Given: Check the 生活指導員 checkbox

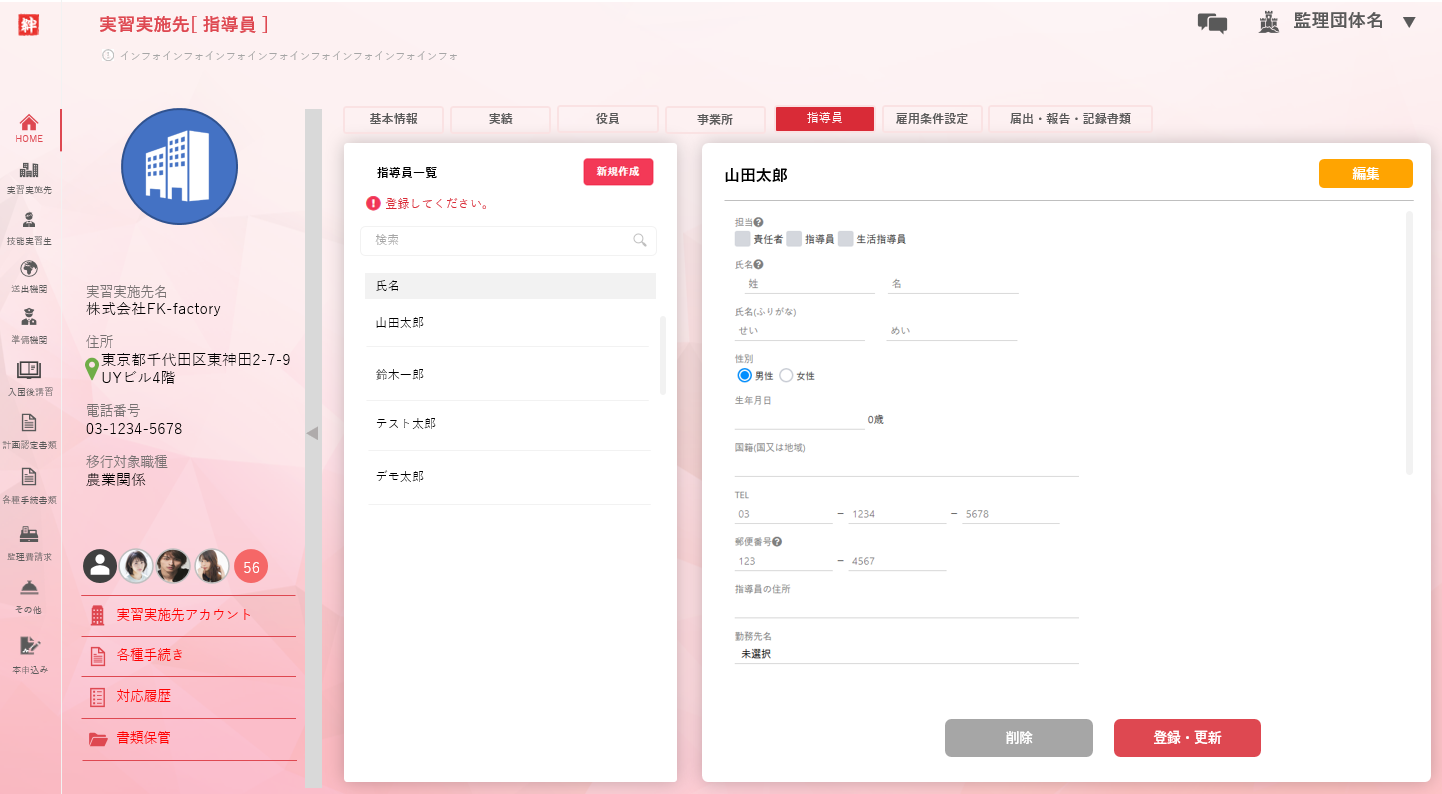Looking at the screenshot, I should pos(846,239).
